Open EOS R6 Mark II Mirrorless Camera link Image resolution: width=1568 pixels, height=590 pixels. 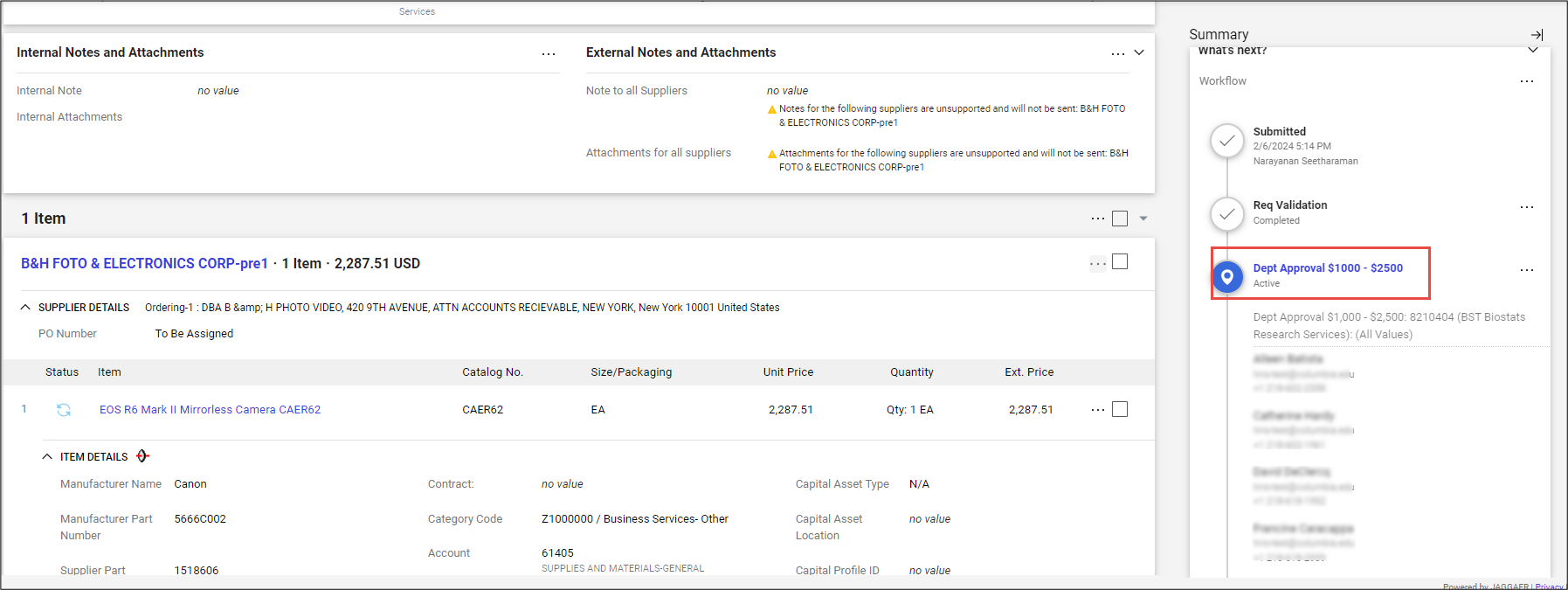[210, 409]
